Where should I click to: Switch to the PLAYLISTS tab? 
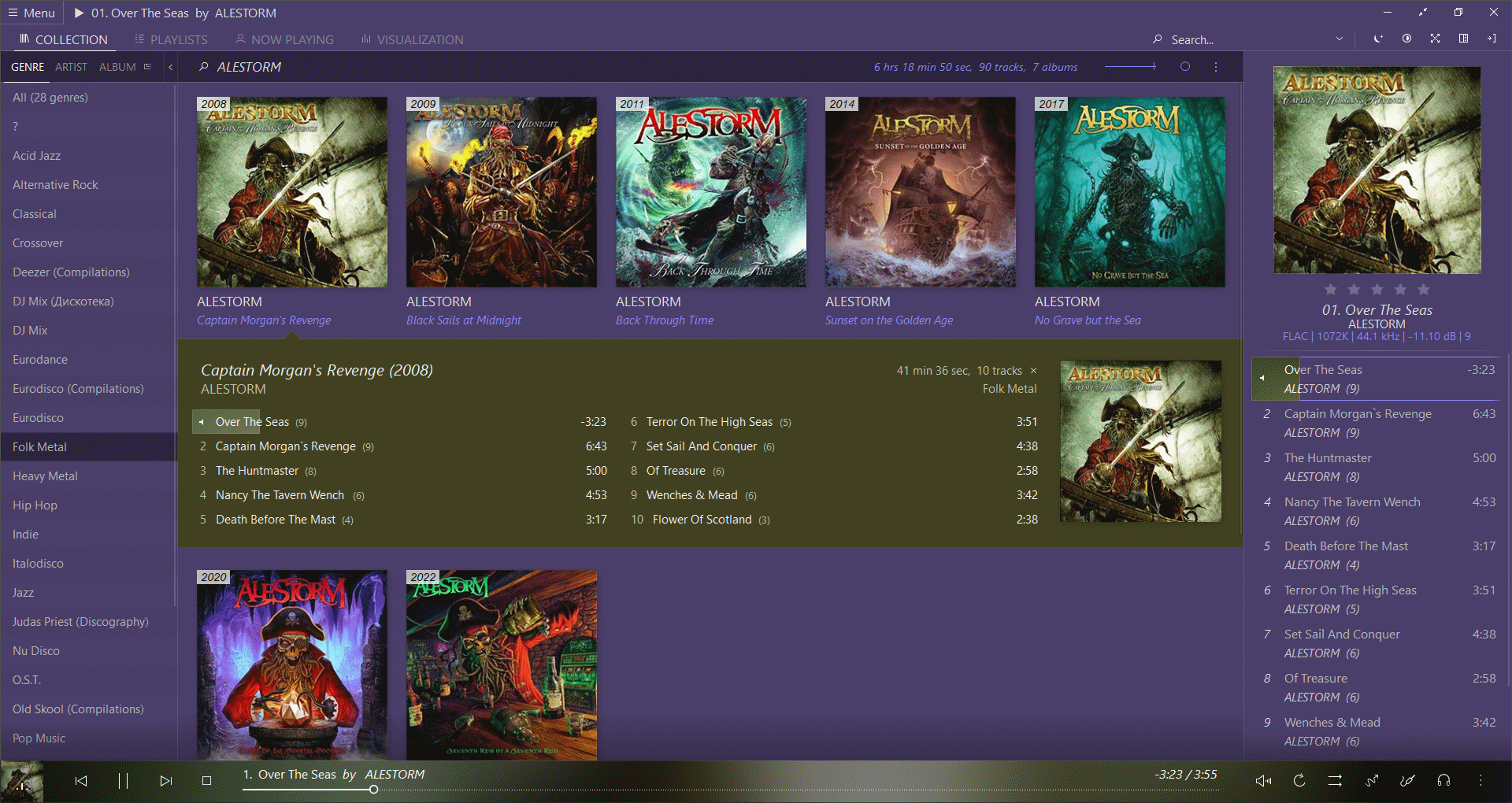tap(171, 39)
